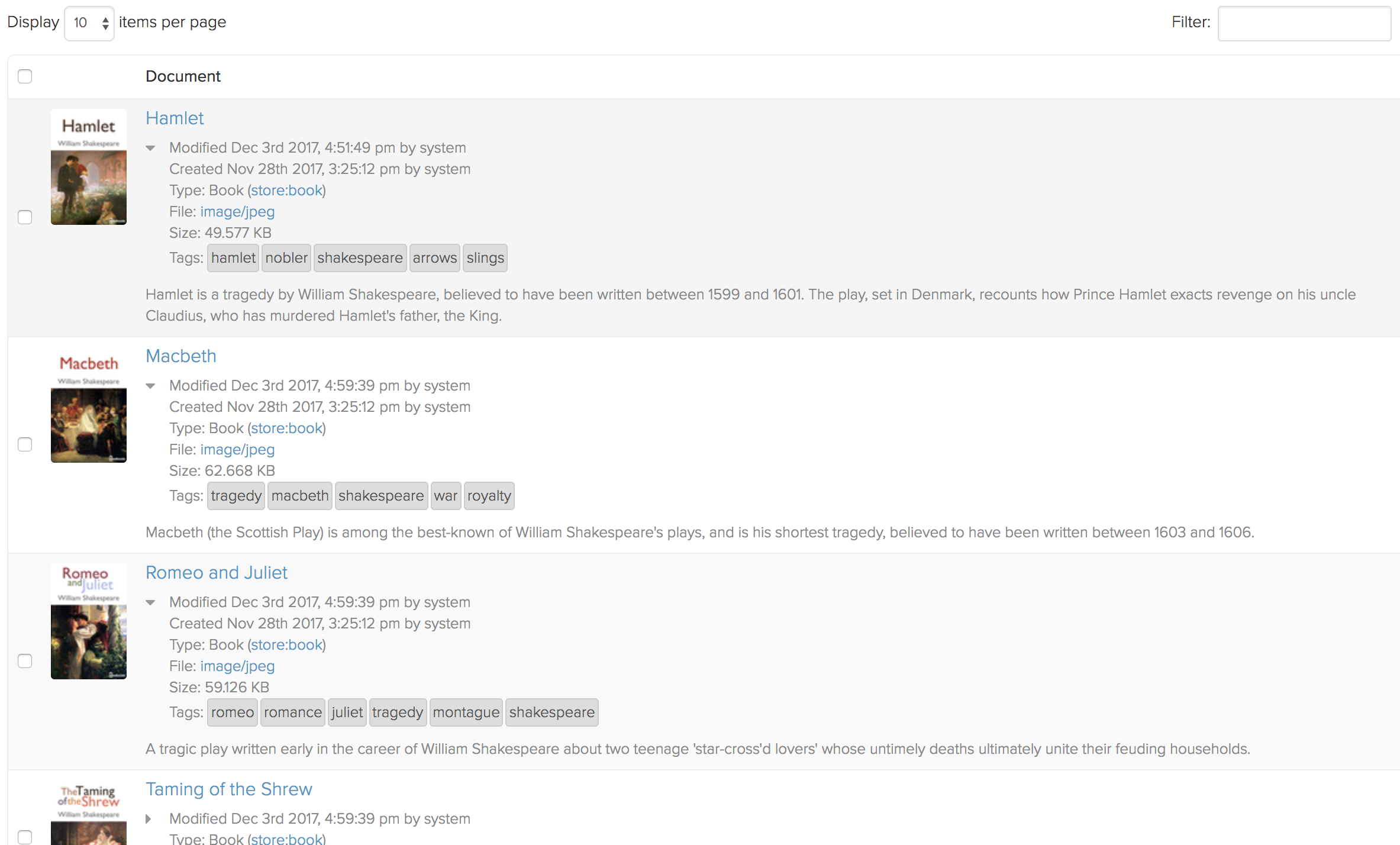Open the items per page dropdown

pos(89,22)
